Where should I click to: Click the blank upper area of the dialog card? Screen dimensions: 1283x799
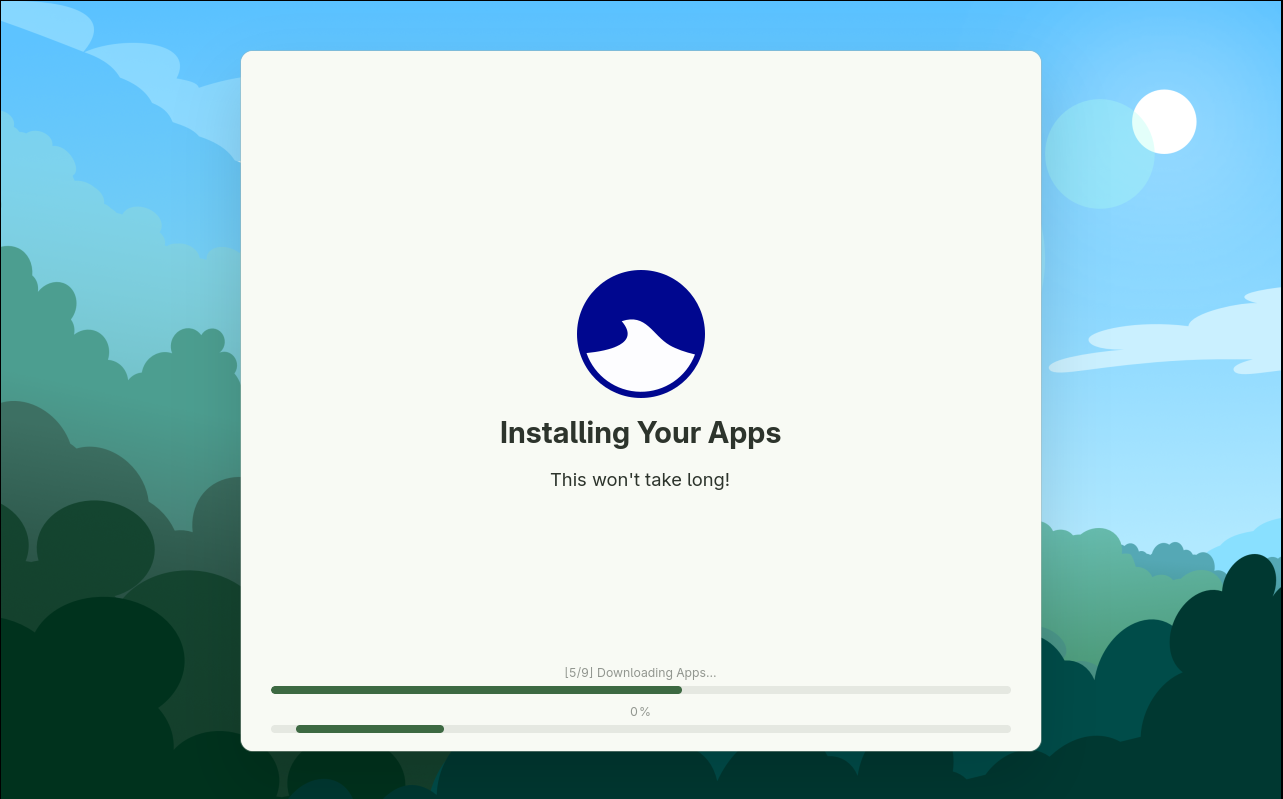pyautogui.click(x=640, y=150)
